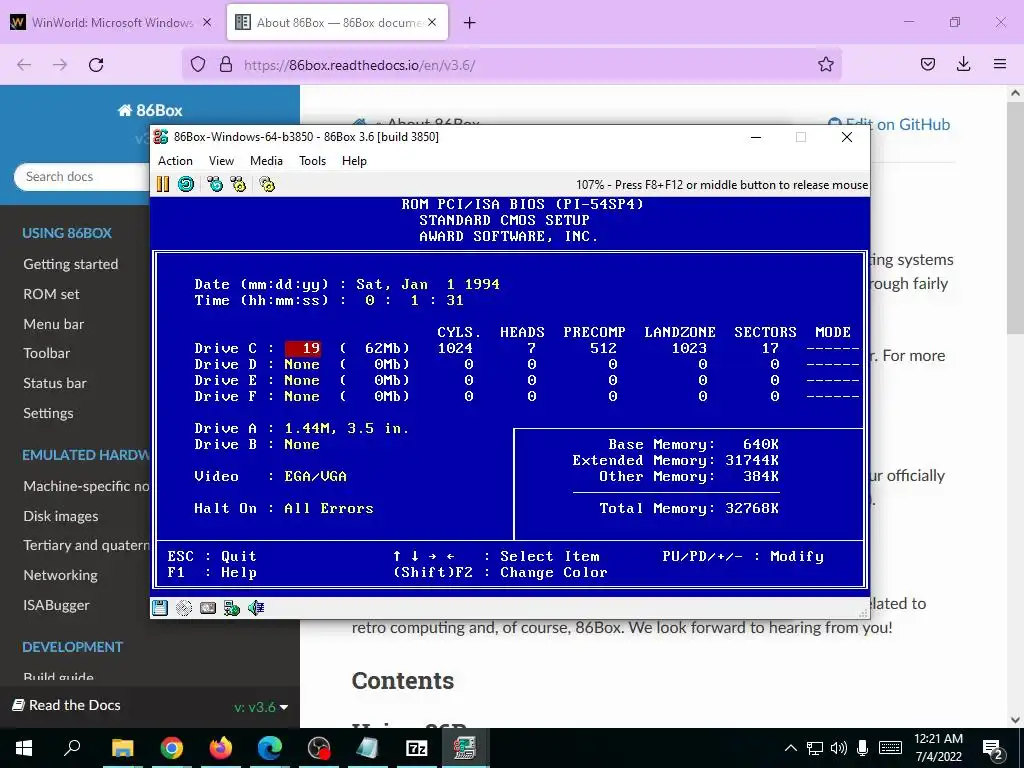1024x768 pixels.
Task: Click the network status bar icon
Action: pos(231,609)
